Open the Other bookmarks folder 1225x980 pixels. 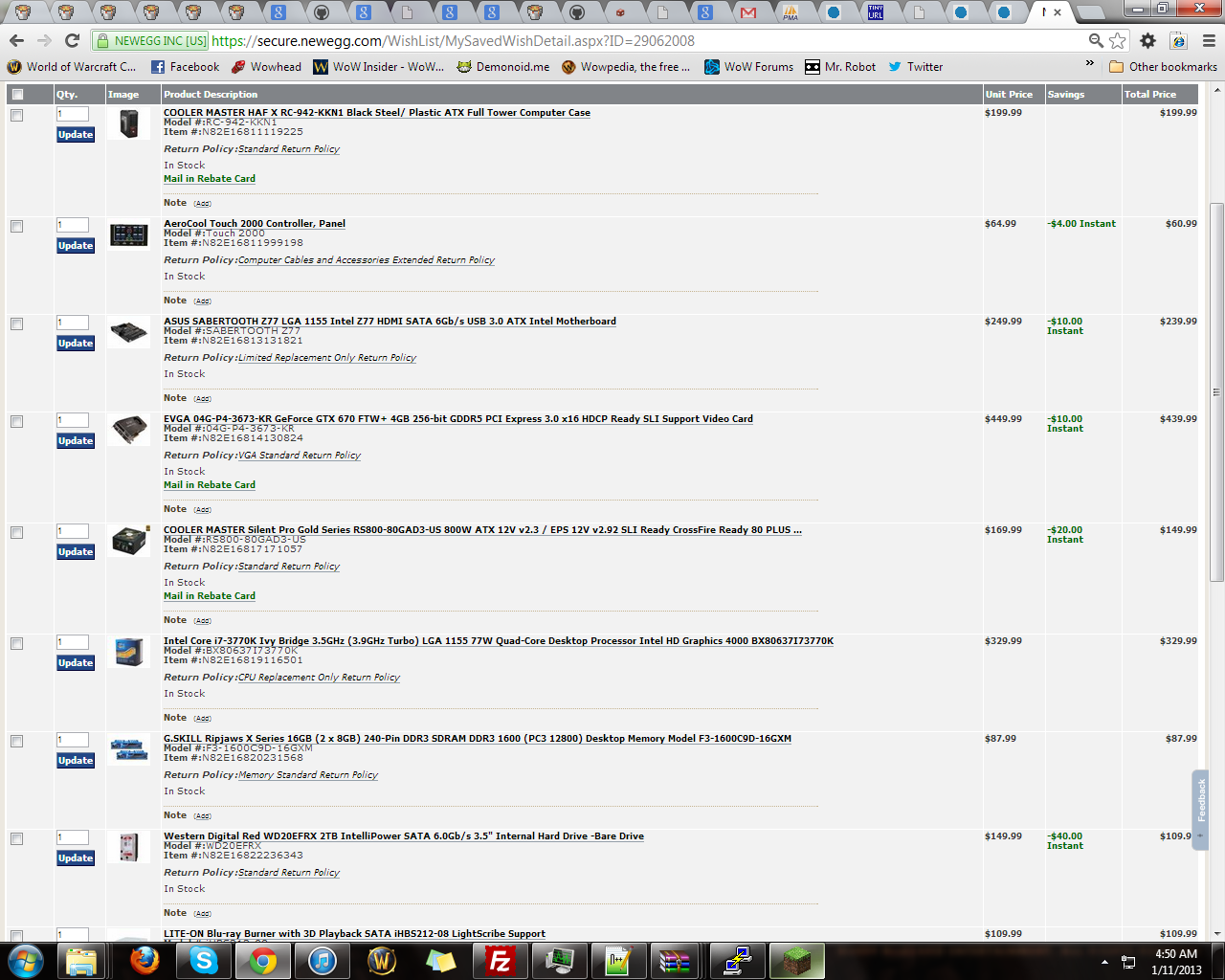(1163, 67)
